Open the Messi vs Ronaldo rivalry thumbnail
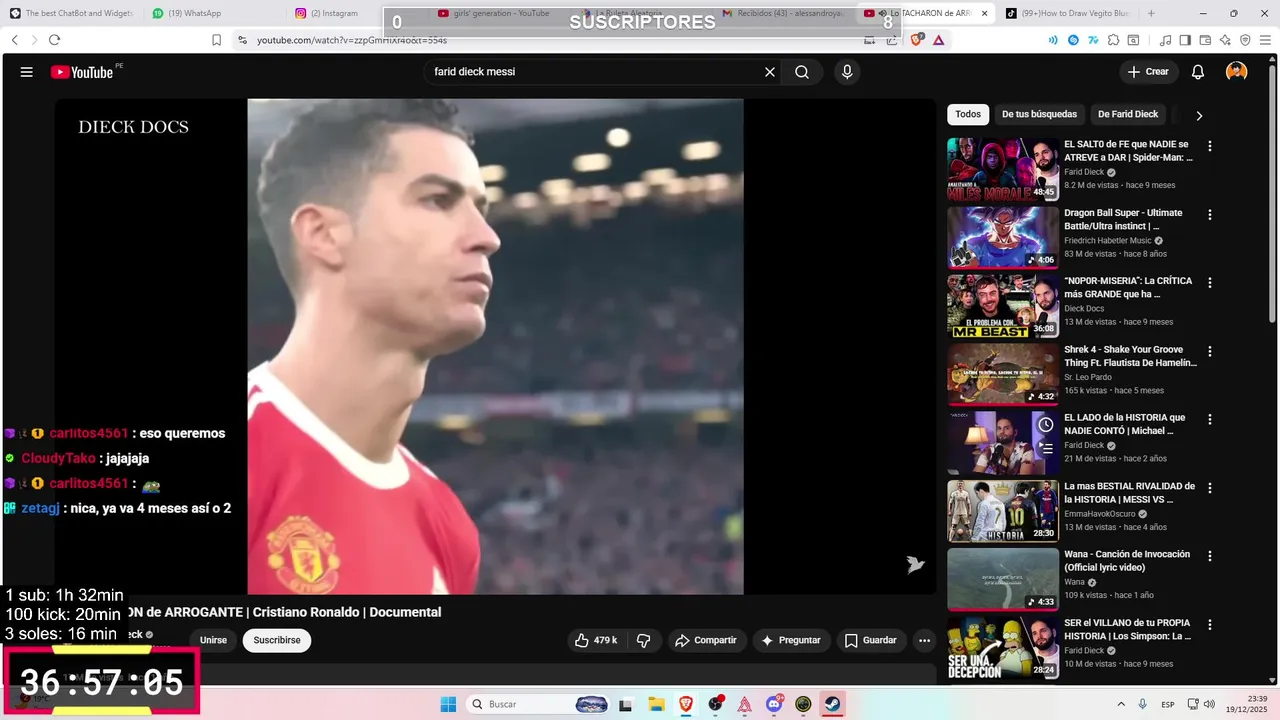Screen dimensions: 1280x720 point(1003,511)
